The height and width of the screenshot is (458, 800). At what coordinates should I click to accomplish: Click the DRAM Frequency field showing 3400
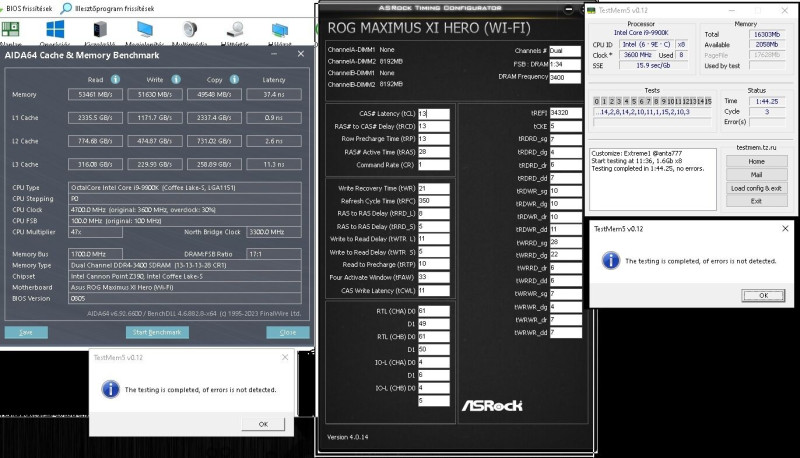tap(565, 78)
